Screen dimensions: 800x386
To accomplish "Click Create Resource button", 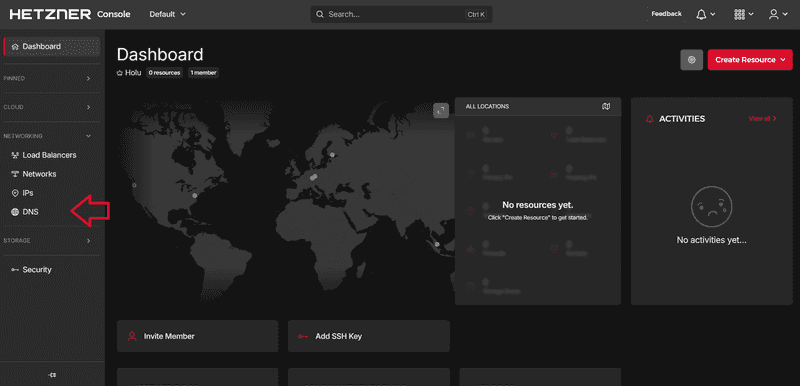I will coord(749,60).
